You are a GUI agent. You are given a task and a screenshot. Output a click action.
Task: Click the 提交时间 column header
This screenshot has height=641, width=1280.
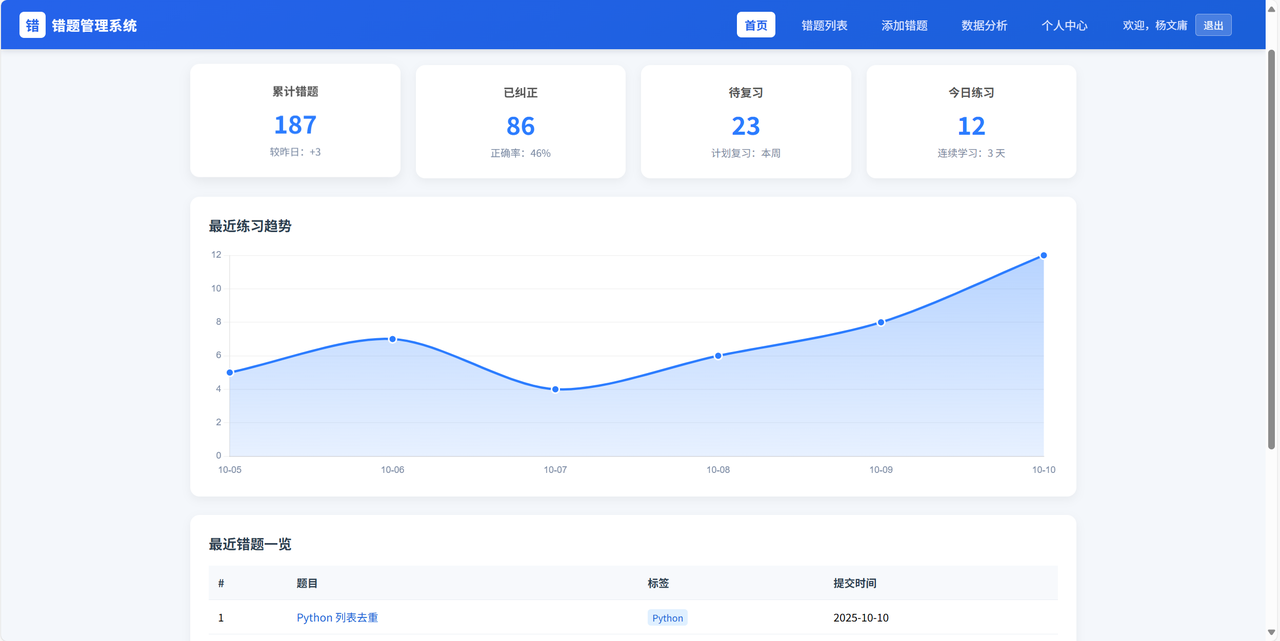[855, 583]
